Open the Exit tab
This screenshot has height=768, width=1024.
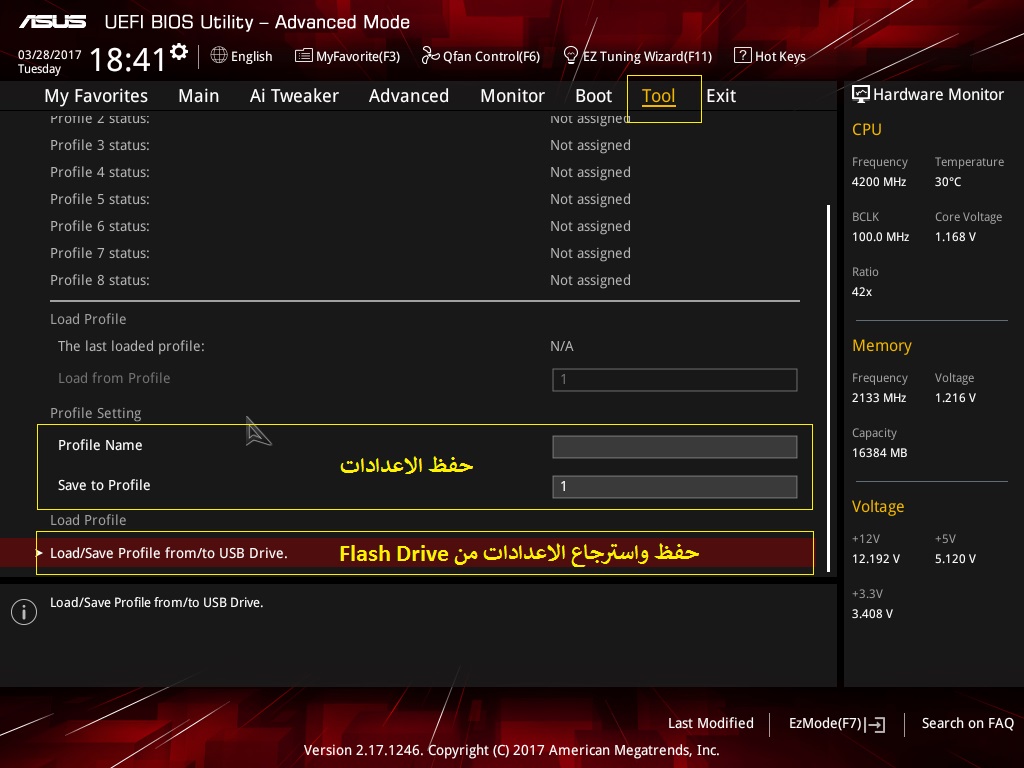(721, 96)
